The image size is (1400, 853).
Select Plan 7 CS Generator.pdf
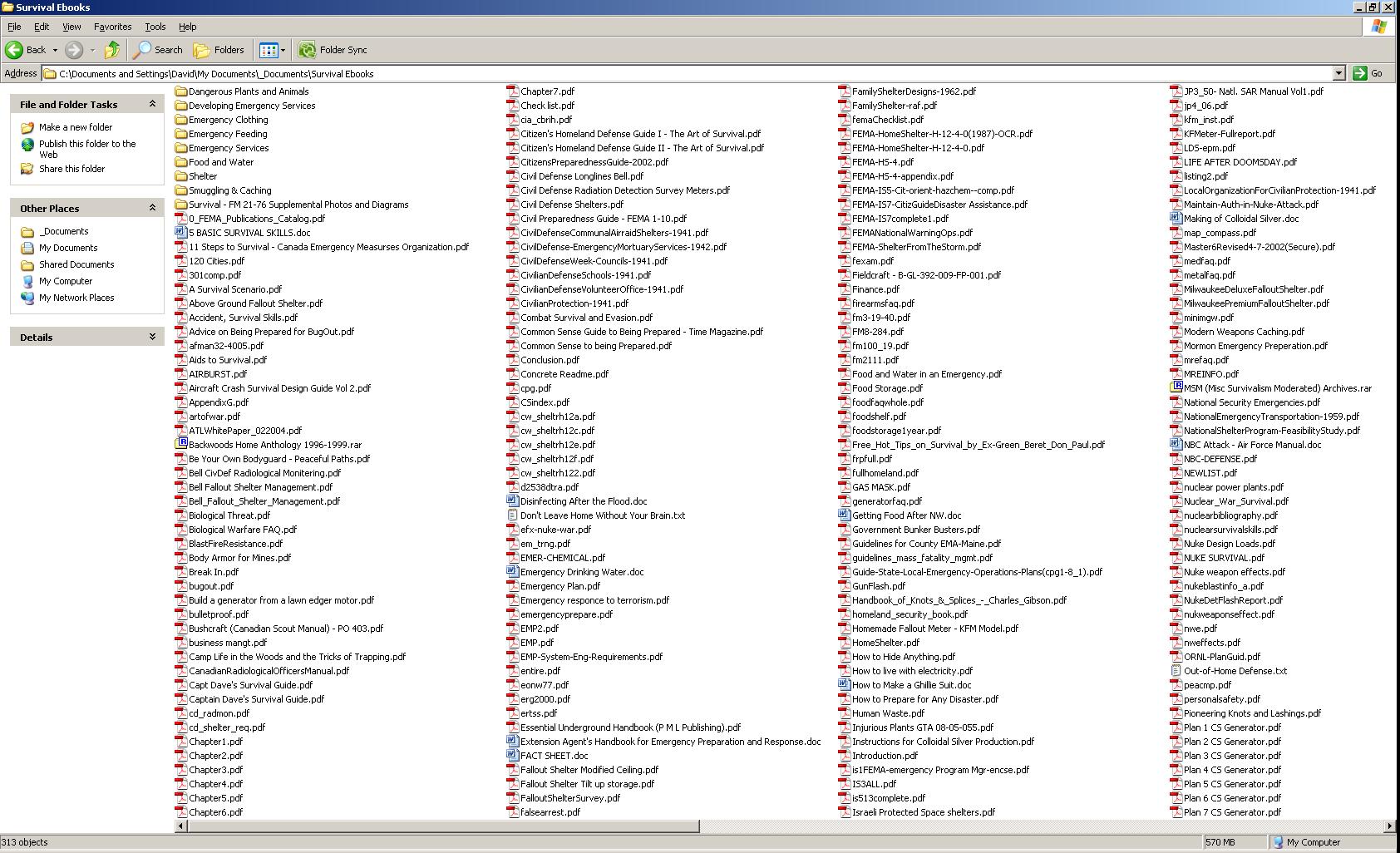tap(1232, 812)
